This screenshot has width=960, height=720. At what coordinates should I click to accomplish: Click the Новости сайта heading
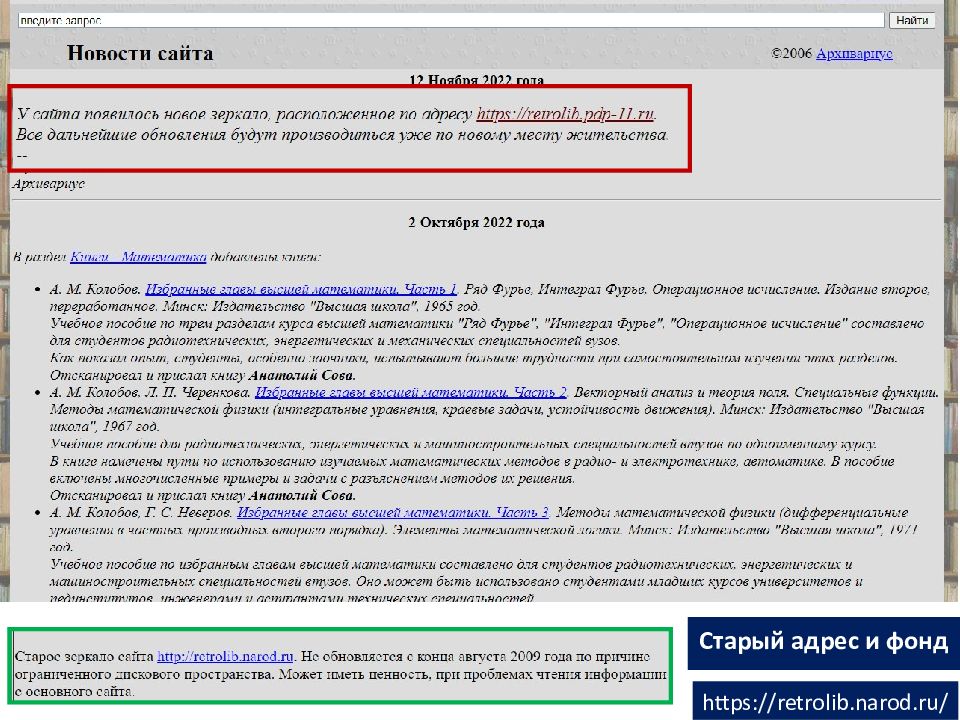point(140,54)
